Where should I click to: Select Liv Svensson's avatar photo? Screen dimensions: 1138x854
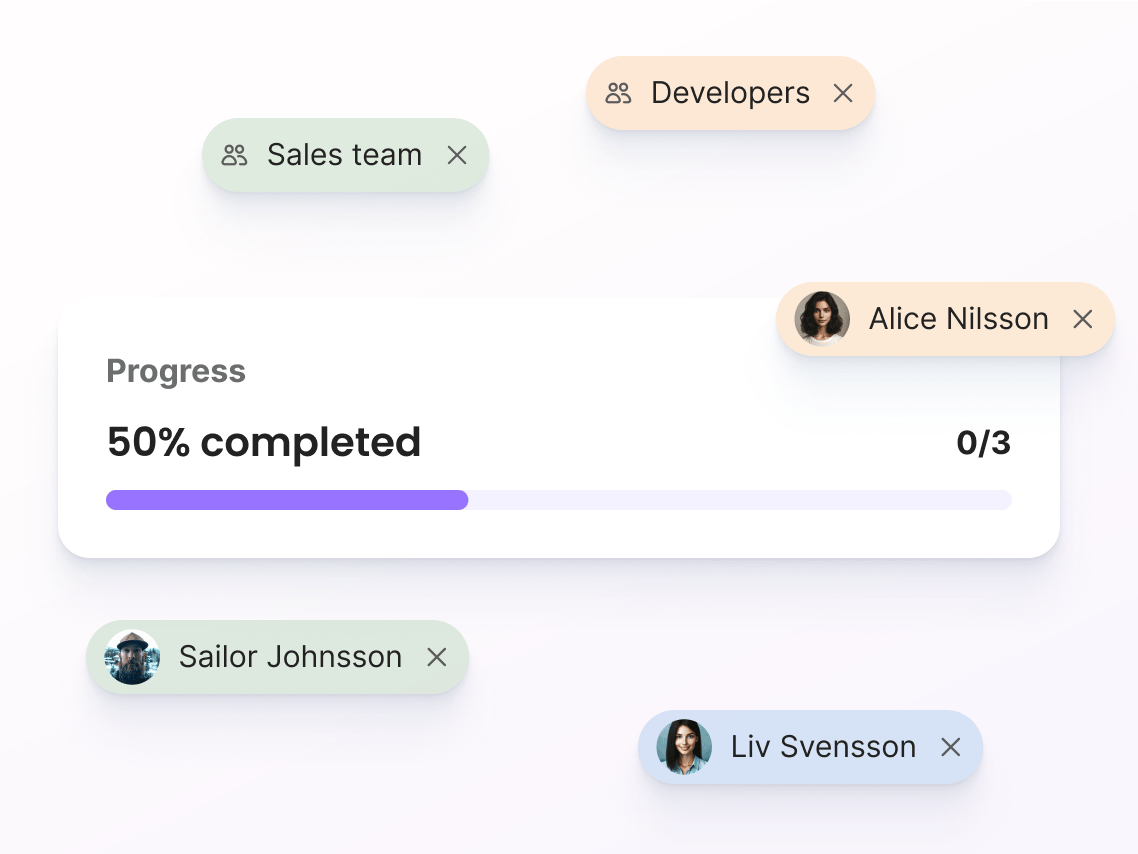click(x=684, y=747)
